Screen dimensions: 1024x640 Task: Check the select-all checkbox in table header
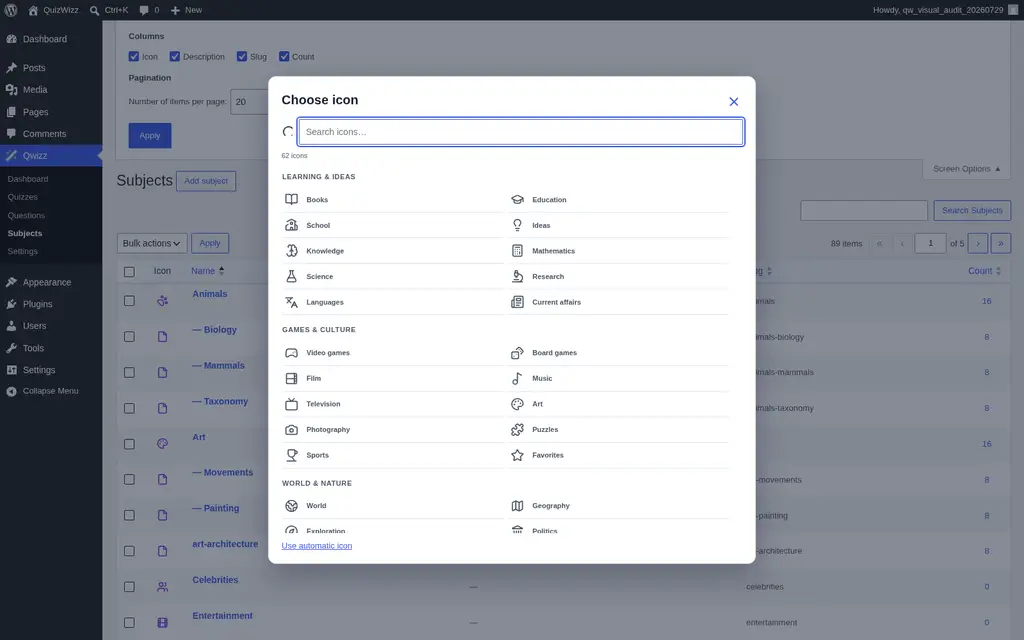129,272
